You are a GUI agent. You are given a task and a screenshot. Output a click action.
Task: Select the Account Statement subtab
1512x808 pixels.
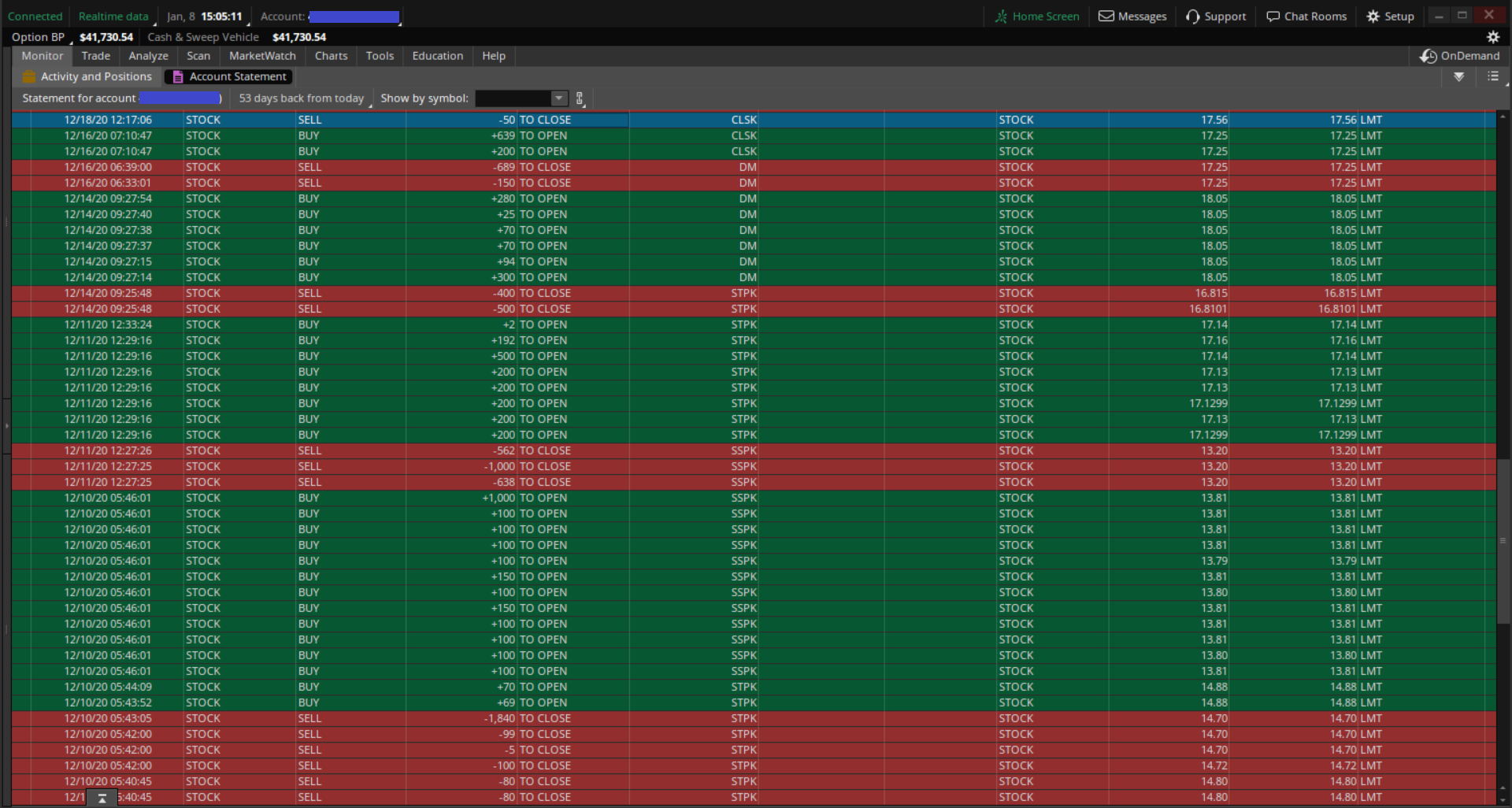tap(229, 76)
